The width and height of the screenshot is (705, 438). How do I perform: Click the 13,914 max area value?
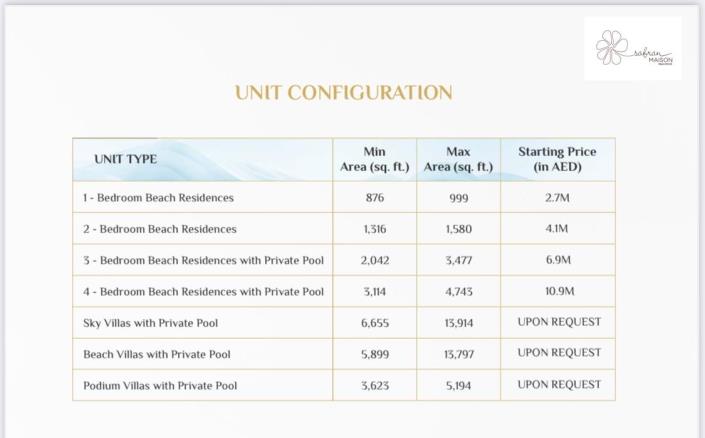pos(458,323)
